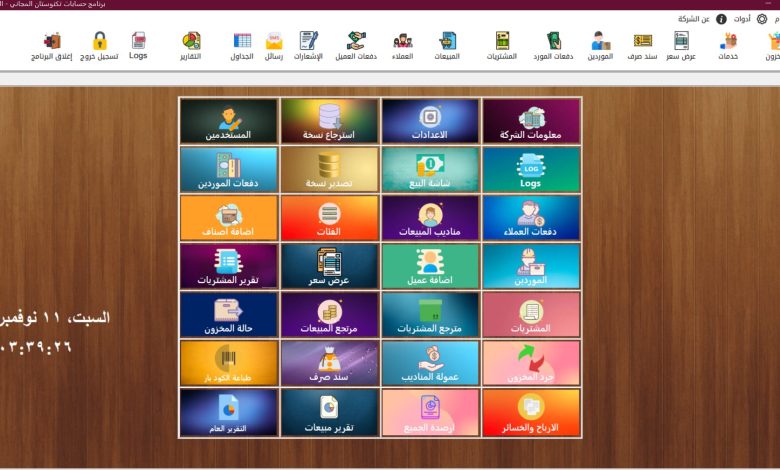Screen dimensions: 780x470
Task: Open the المستخدمين (Users) tile
Action: [229, 121]
